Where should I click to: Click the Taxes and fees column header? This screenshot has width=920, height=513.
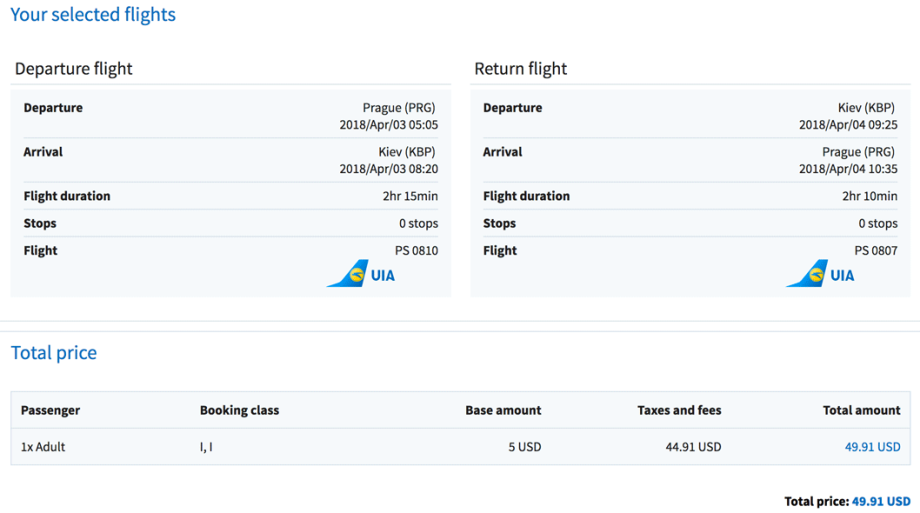pos(679,410)
